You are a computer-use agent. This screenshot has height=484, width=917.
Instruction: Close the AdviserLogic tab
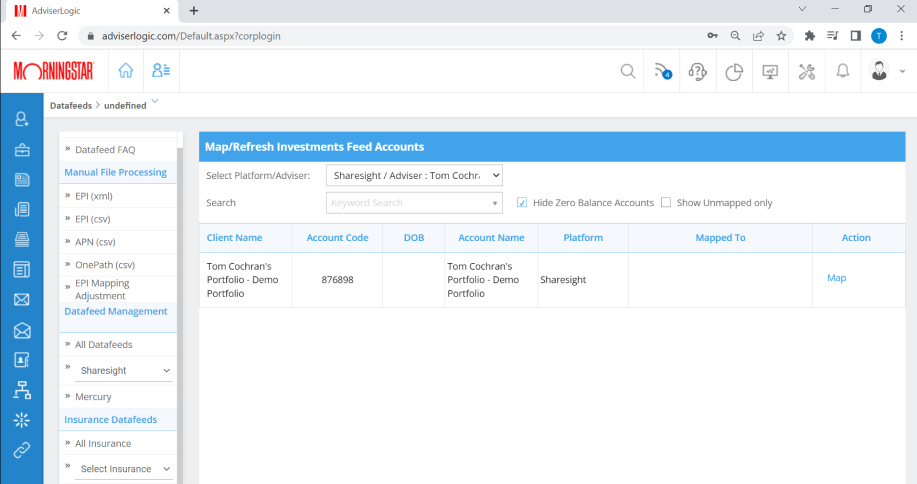tap(167, 11)
